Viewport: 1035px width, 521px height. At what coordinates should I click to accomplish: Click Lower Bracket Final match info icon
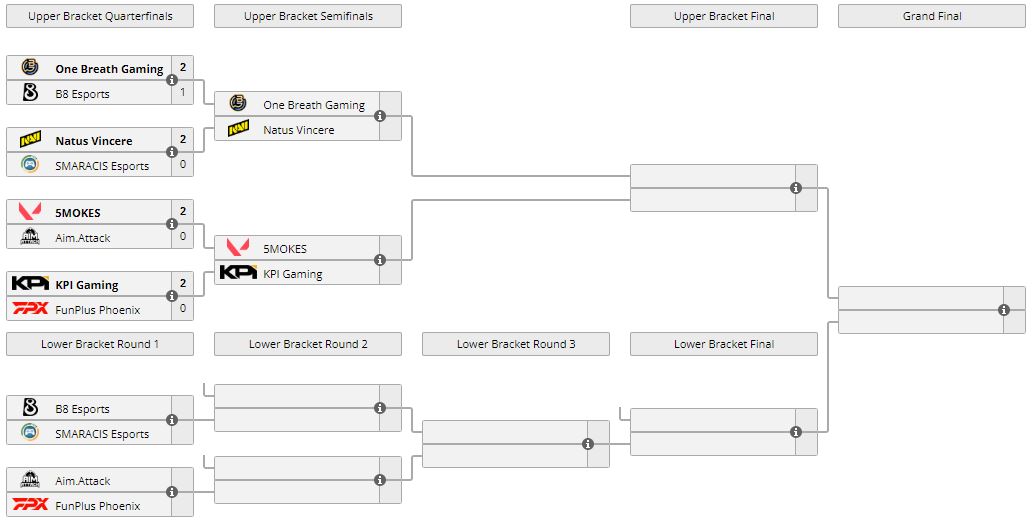796,432
